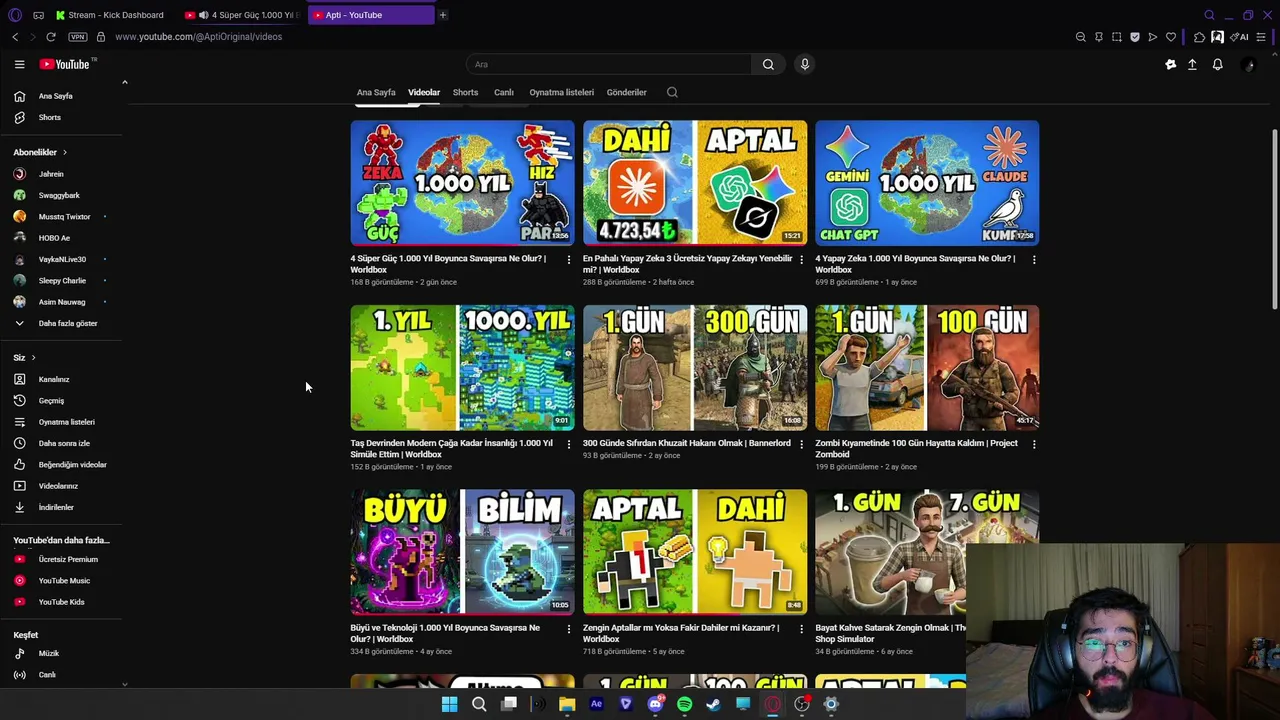Open more options for 'Büyü ve Teknoloji' video
This screenshot has width=1280, height=720.
point(569,629)
